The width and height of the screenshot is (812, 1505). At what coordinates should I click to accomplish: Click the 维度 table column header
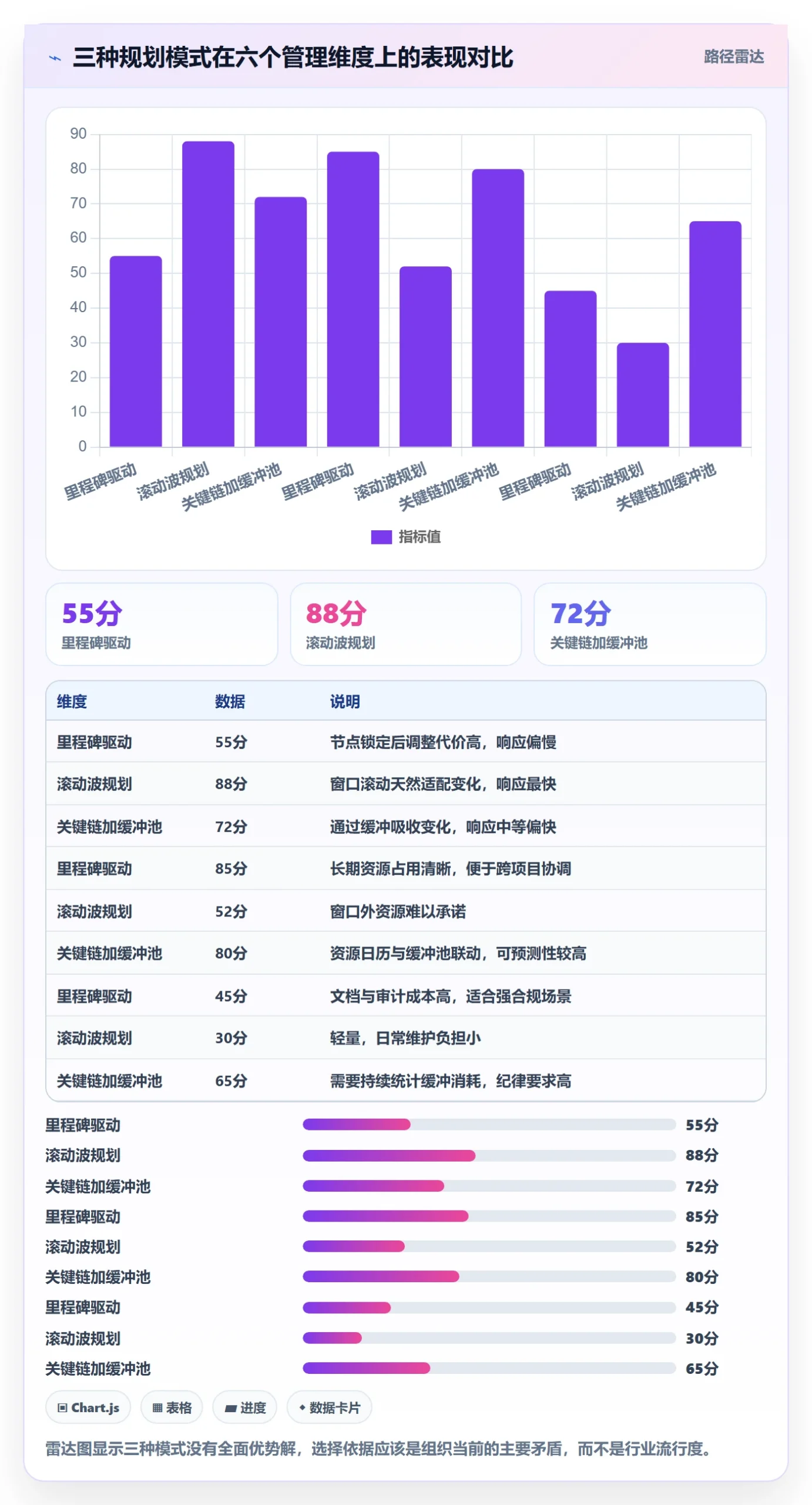pos(72,701)
